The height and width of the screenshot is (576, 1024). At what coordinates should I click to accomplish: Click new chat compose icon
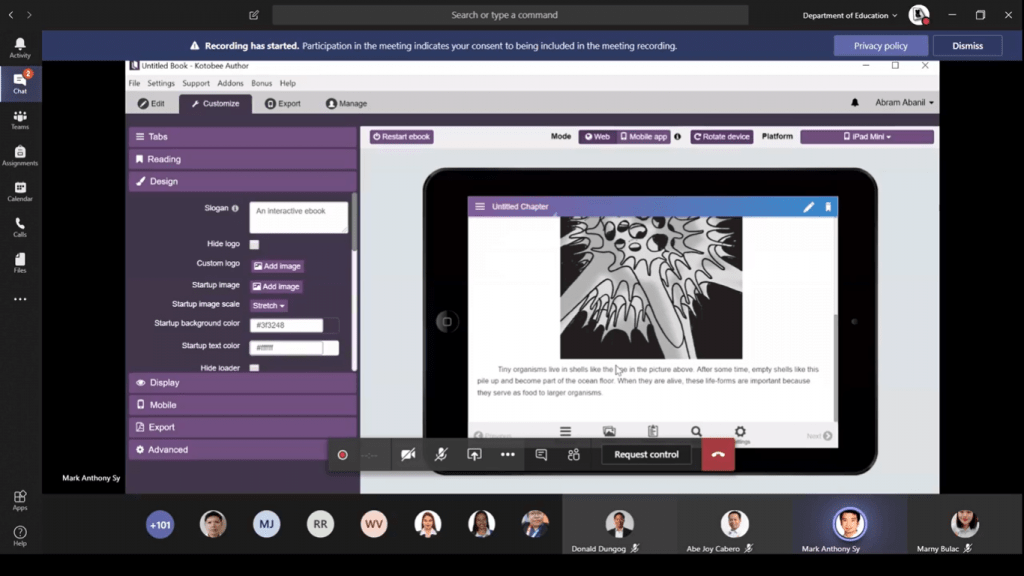254,15
